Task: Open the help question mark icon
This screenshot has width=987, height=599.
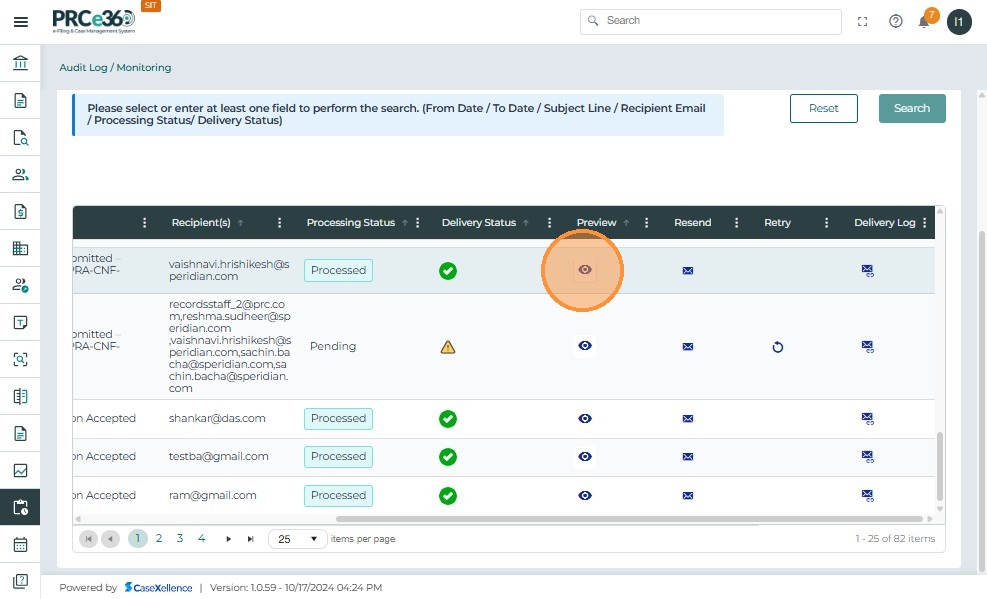Action: pos(895,21)
